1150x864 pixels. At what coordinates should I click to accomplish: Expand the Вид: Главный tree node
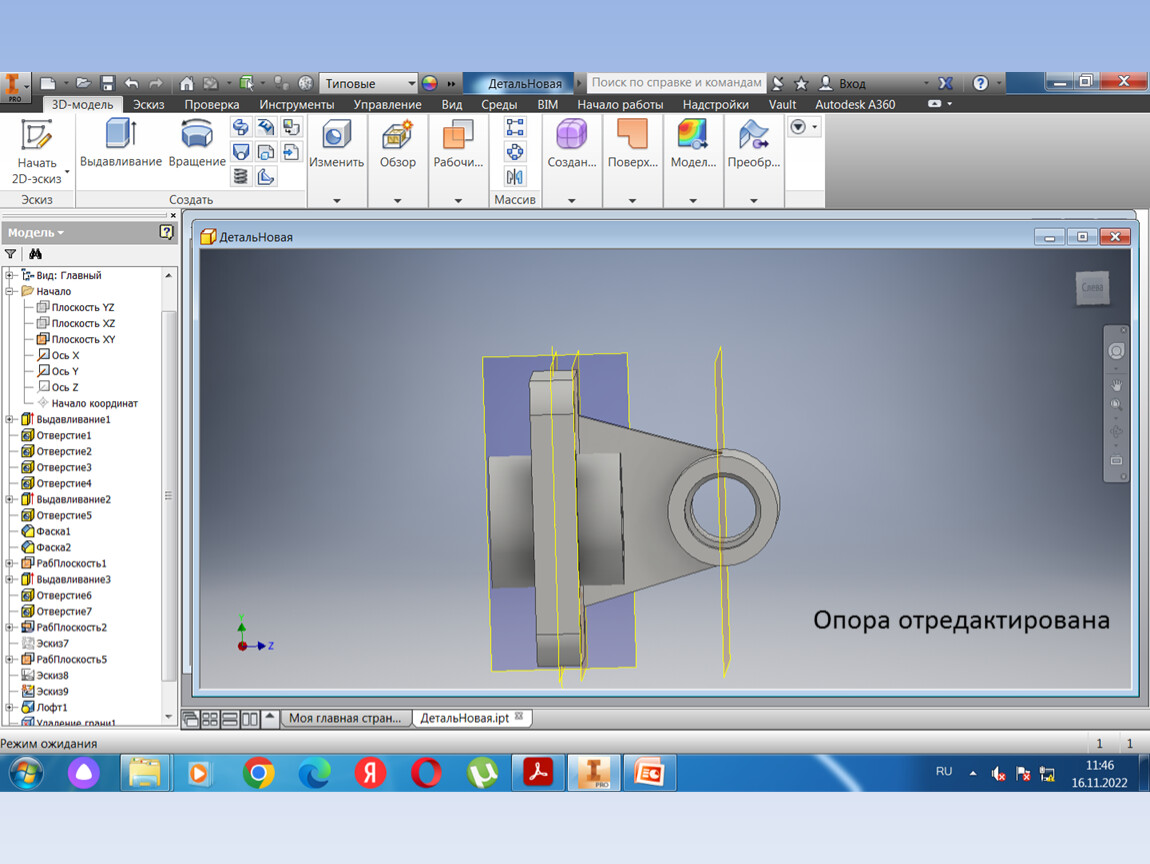10,275
